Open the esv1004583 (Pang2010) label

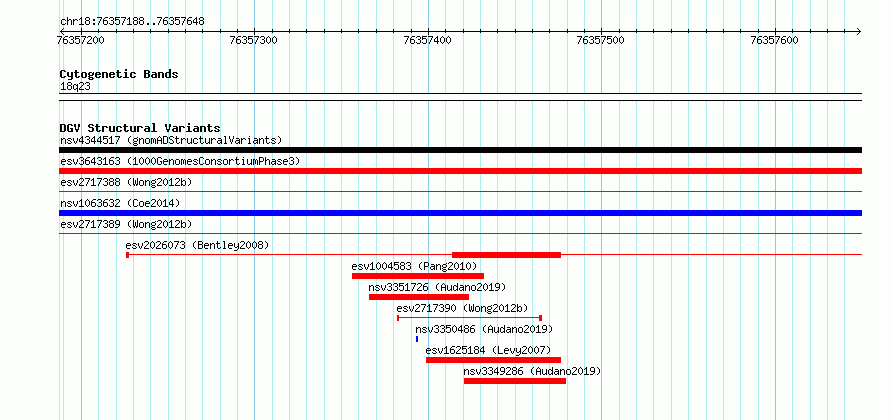(x=414, y=266)
